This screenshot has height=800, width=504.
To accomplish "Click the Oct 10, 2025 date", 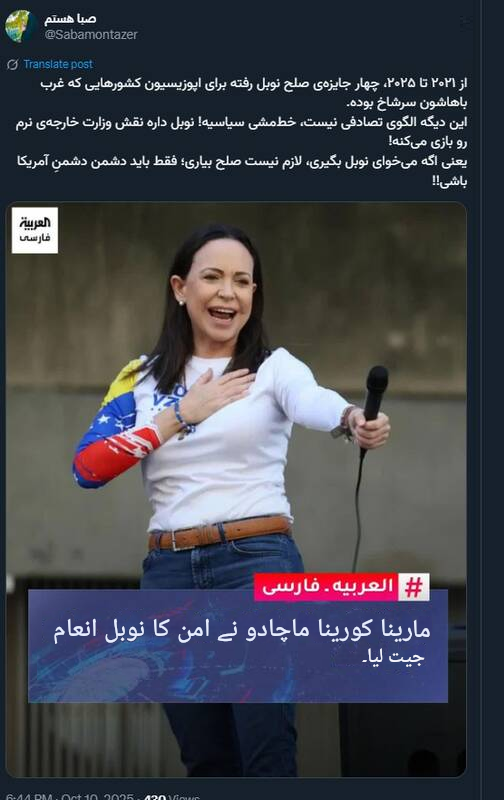I will coord(97,796).
